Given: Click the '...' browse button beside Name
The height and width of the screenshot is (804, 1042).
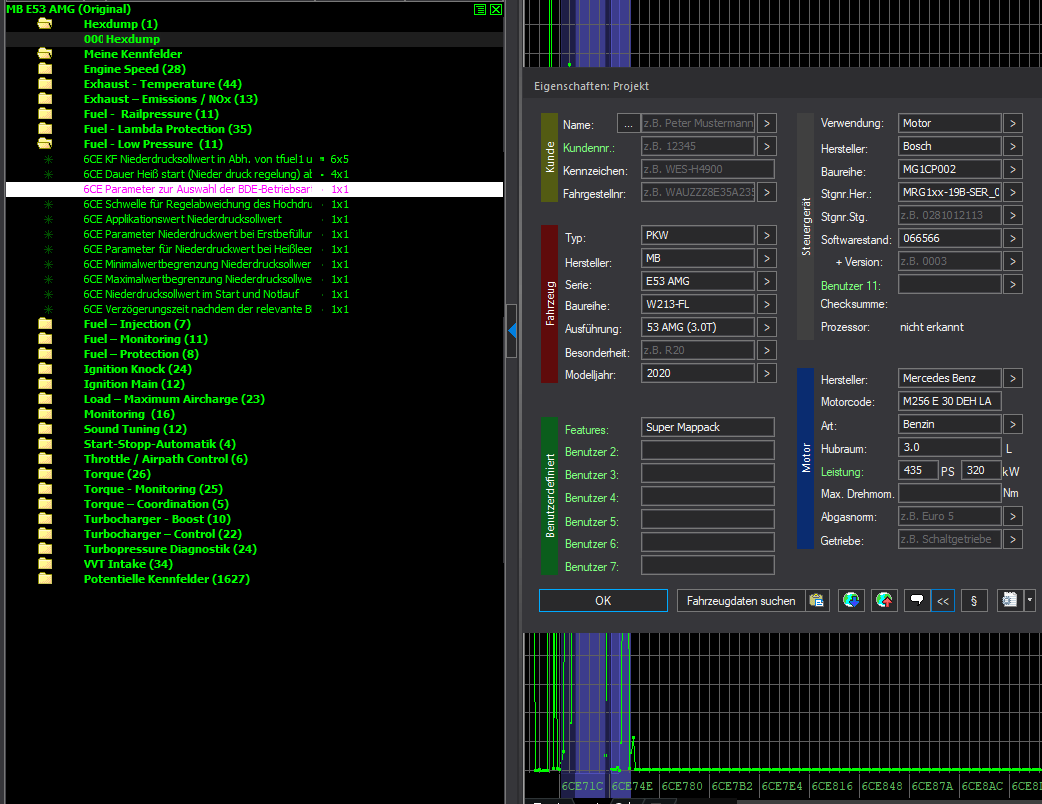Looking at the screenshot, I should pos(627,124).
